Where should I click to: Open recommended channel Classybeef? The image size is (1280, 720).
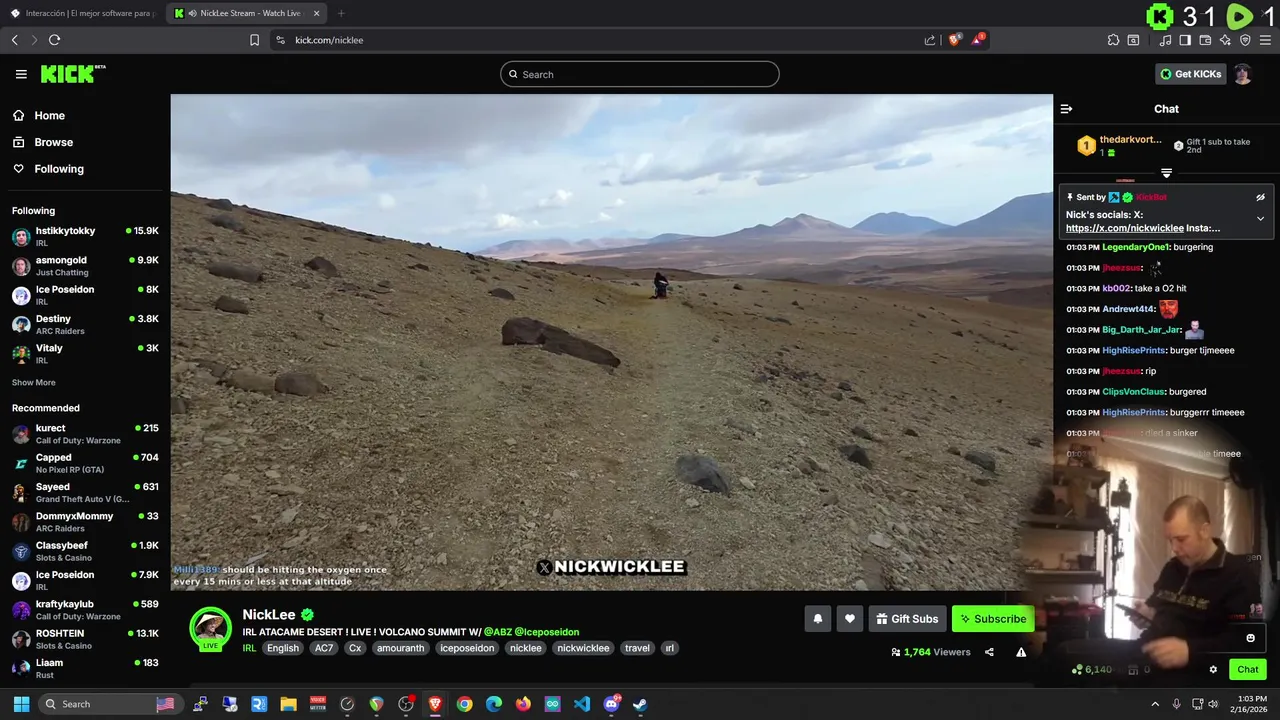click(85, 551)
